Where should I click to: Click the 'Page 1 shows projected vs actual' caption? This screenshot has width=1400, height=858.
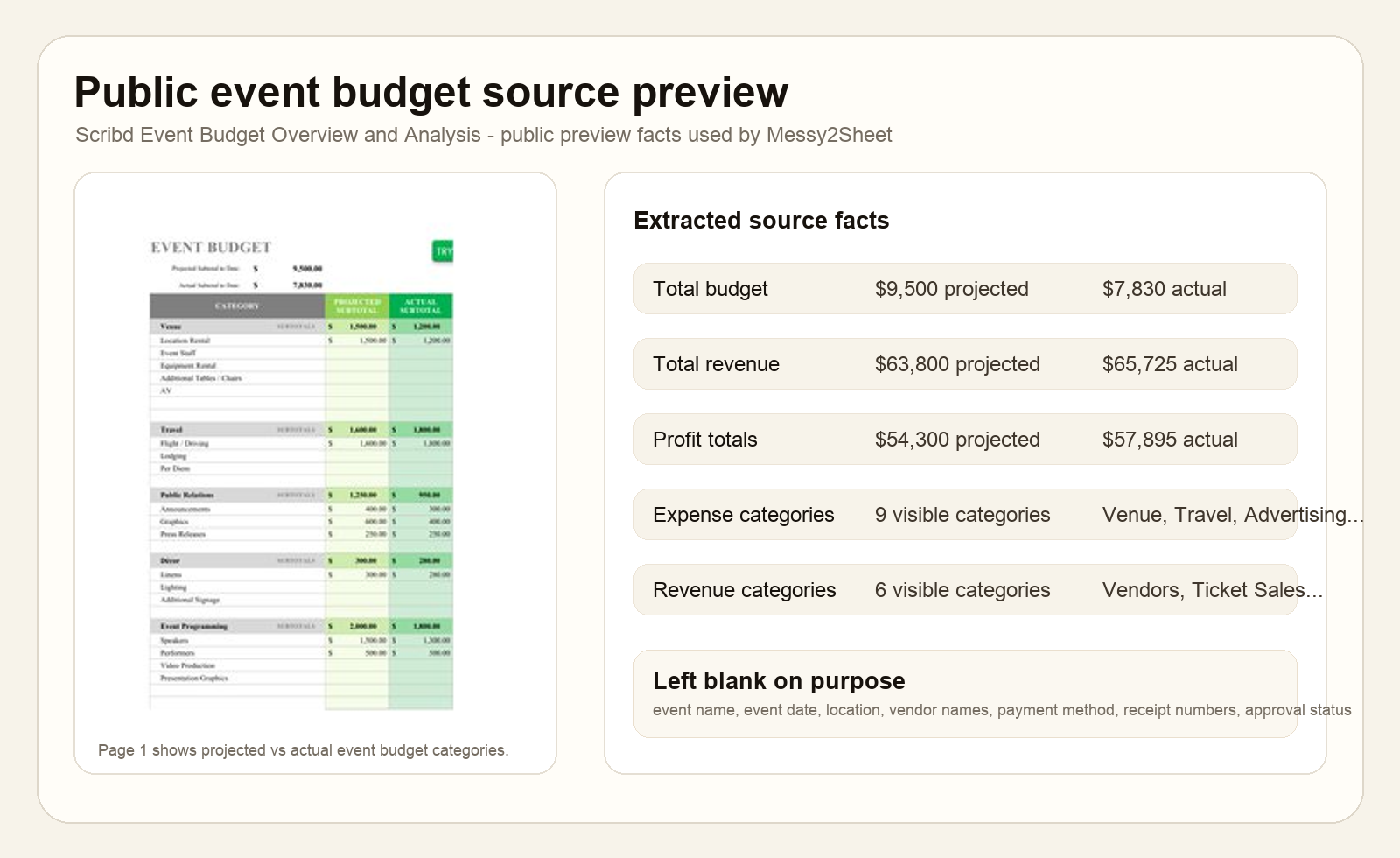pos(304,750)
